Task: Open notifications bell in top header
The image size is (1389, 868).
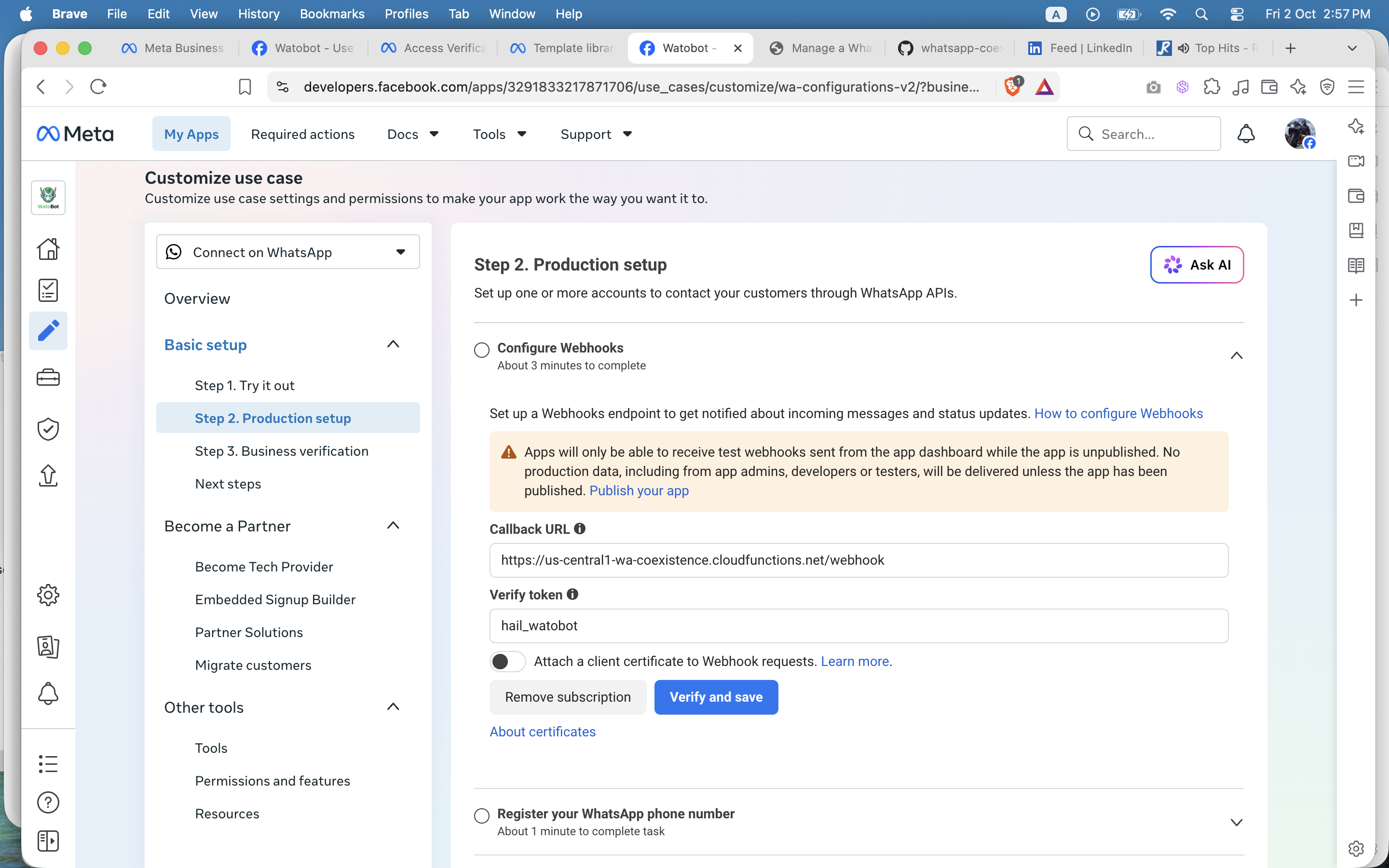Action: click(x=1245, y=134)
